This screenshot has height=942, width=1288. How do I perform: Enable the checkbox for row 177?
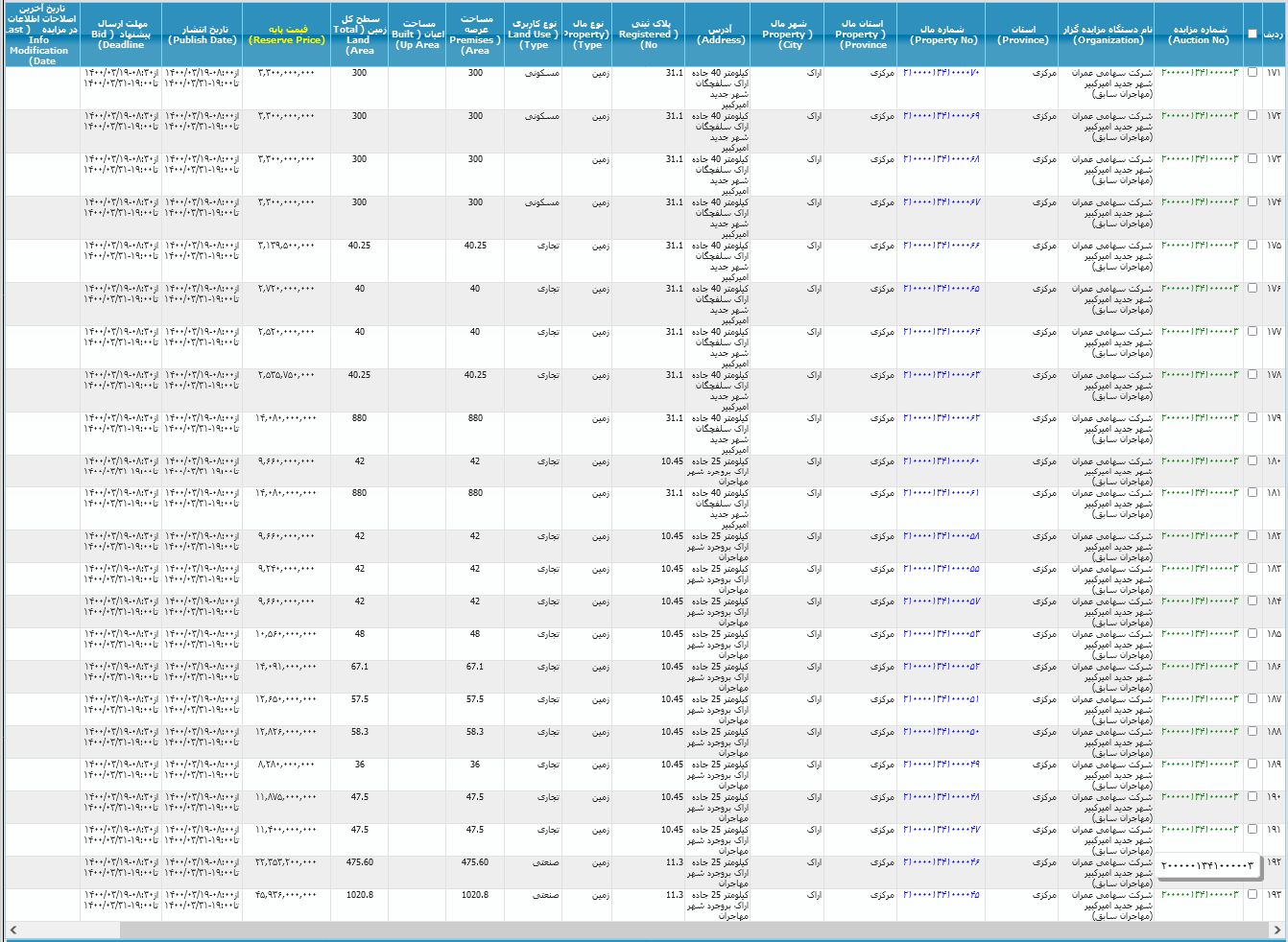click(x=1252, y=332)
